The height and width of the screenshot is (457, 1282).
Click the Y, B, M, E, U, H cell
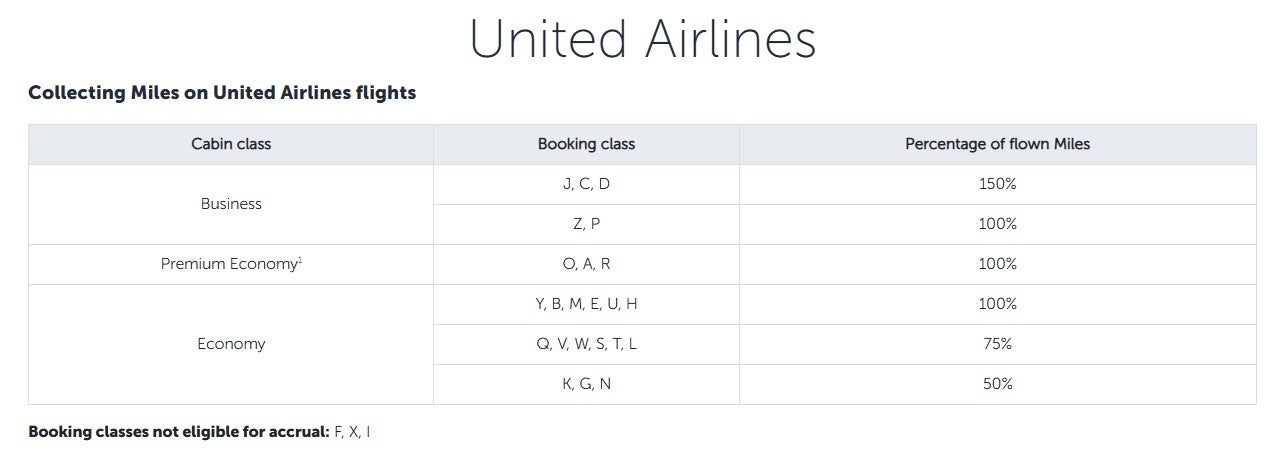(x=586, y=304)
